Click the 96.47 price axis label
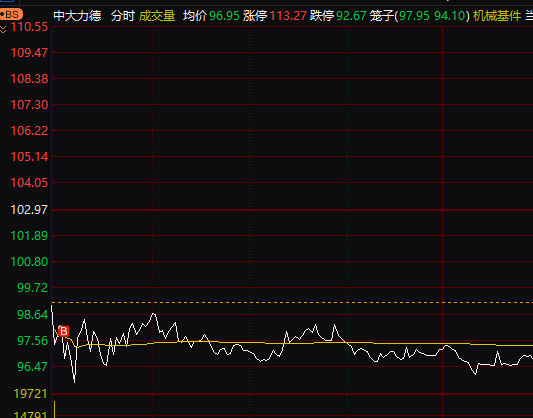 pos(33,367)
